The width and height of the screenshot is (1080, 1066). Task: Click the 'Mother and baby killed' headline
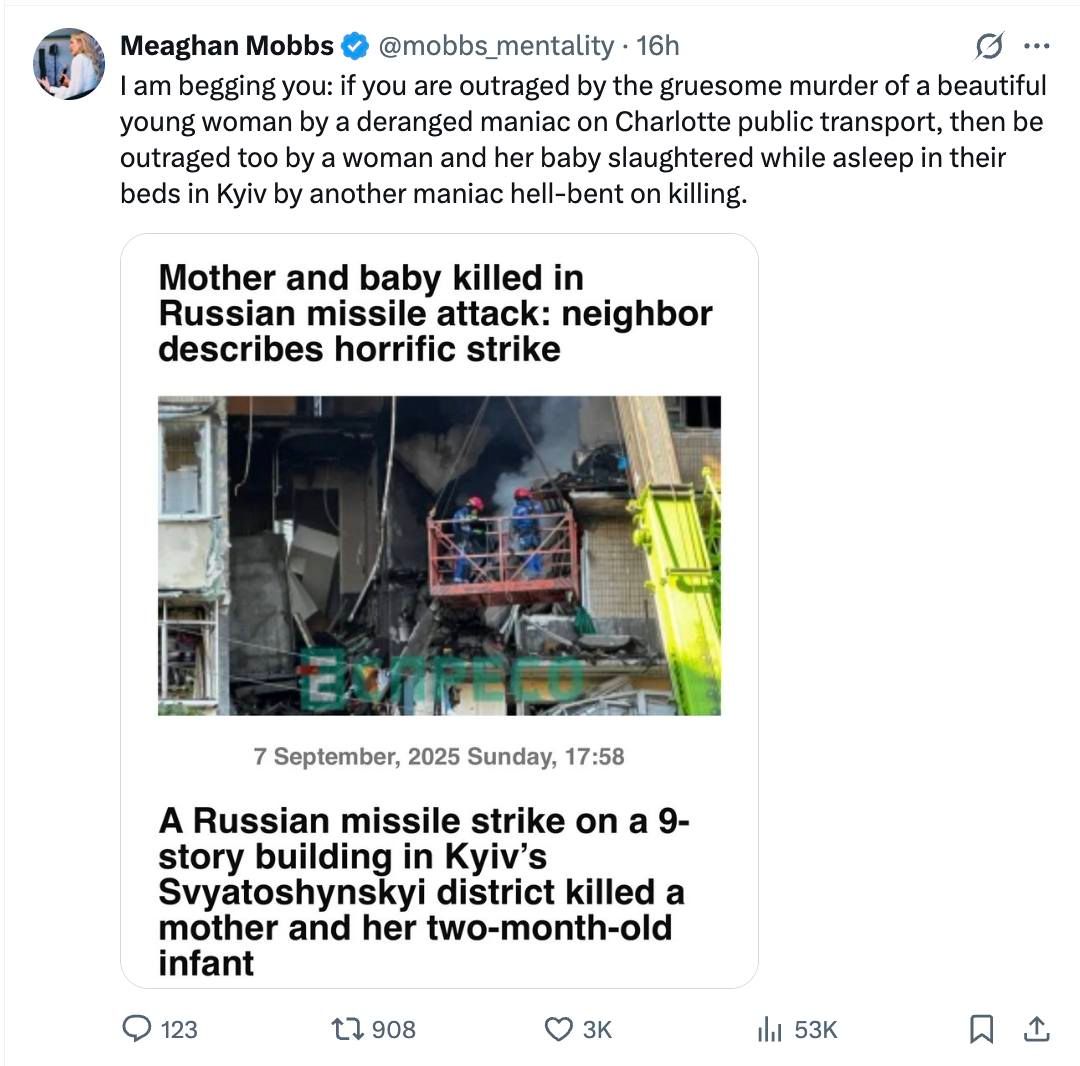[435, 313]
